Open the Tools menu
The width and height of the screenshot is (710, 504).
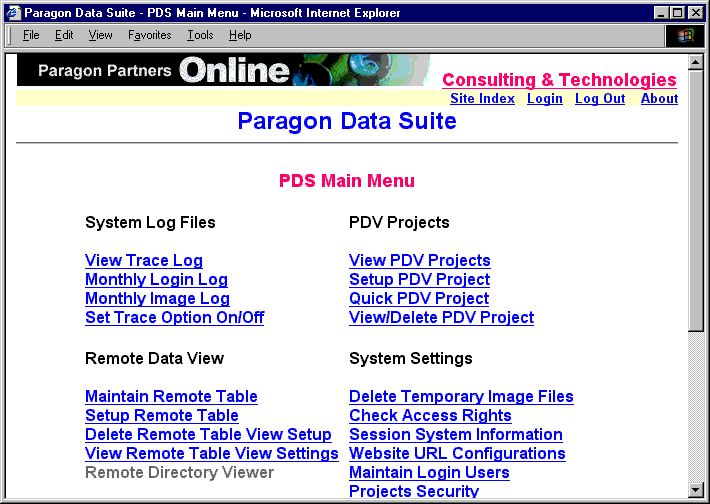point(200,35)
